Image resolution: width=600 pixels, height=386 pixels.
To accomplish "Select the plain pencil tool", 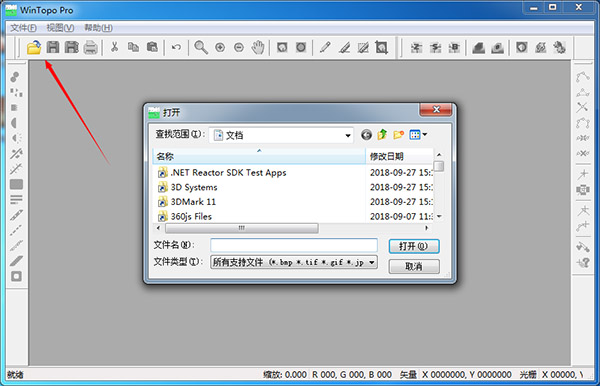I will click(325, 47).
